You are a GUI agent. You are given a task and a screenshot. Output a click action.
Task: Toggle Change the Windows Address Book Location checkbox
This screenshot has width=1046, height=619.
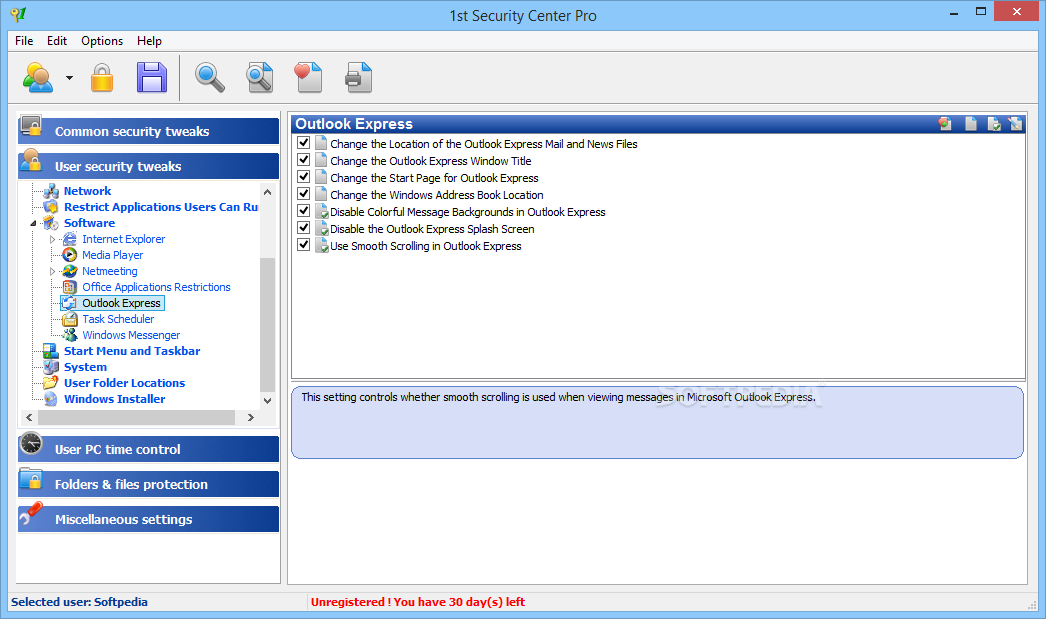[304, 194]
